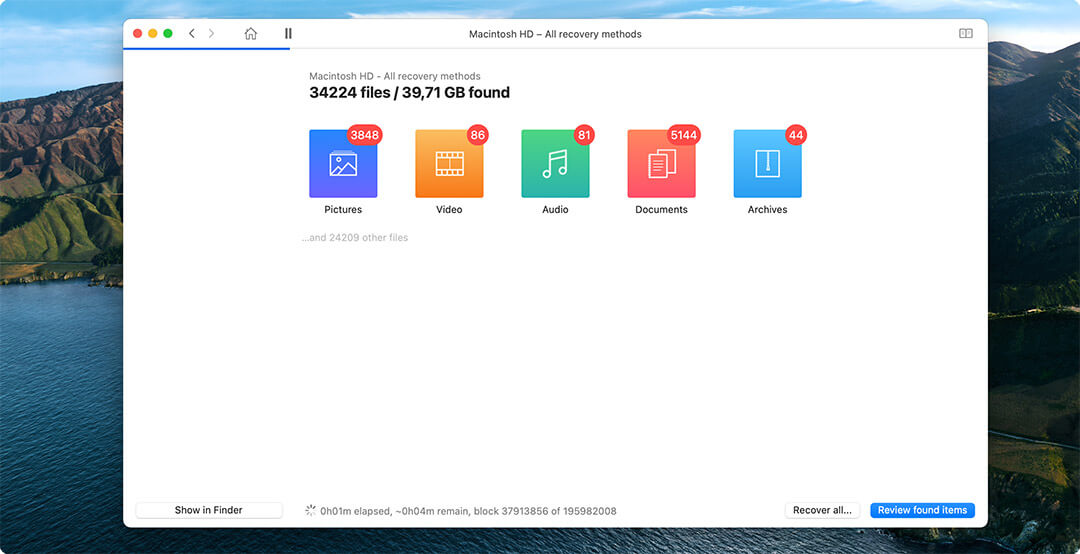Viewport: 1080px width, 554px height.
Task: Go back with left chevron arrow
Action: pyautogui.click(x=191, y=34)
